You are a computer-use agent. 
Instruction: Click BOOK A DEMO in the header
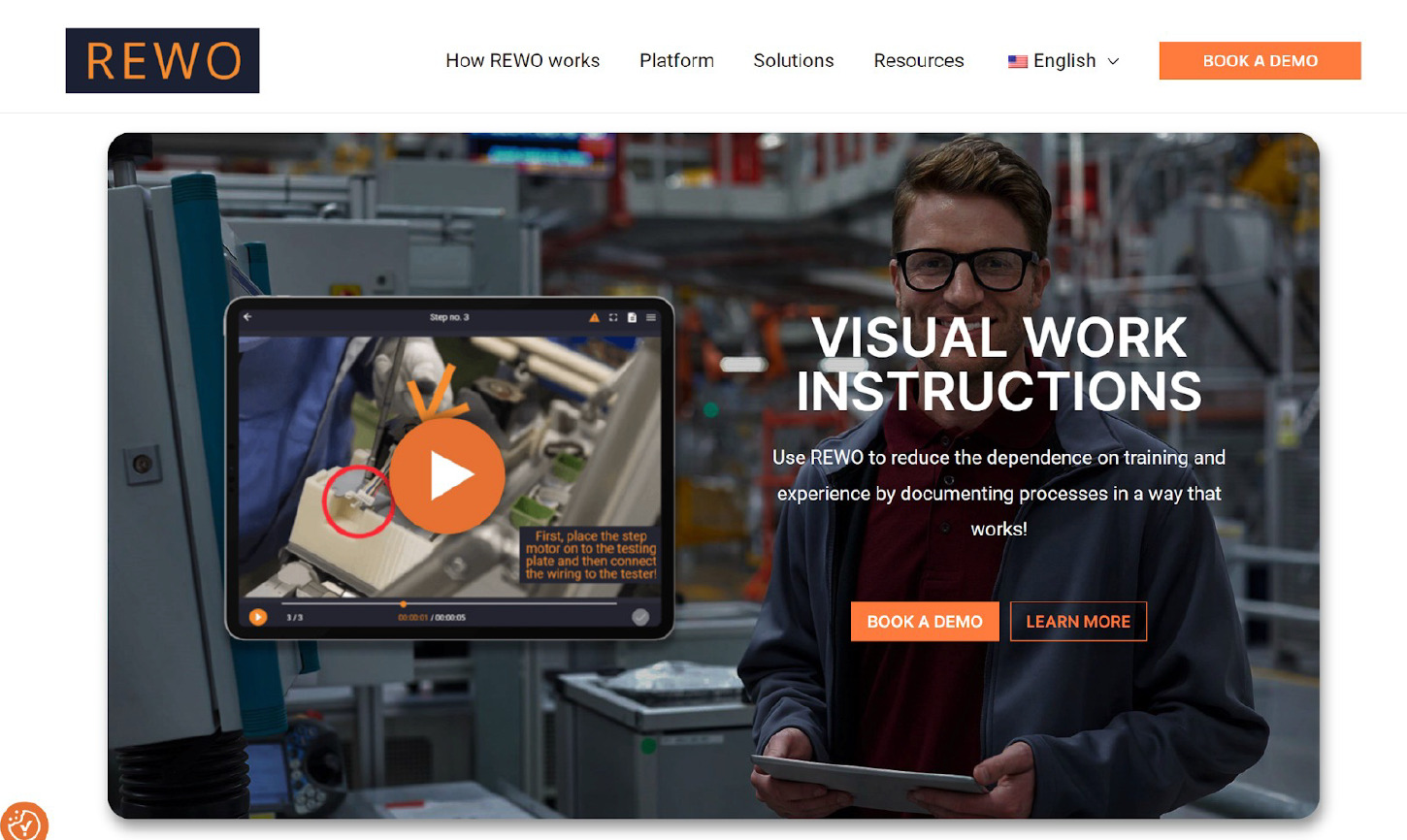click(1260, 60)
